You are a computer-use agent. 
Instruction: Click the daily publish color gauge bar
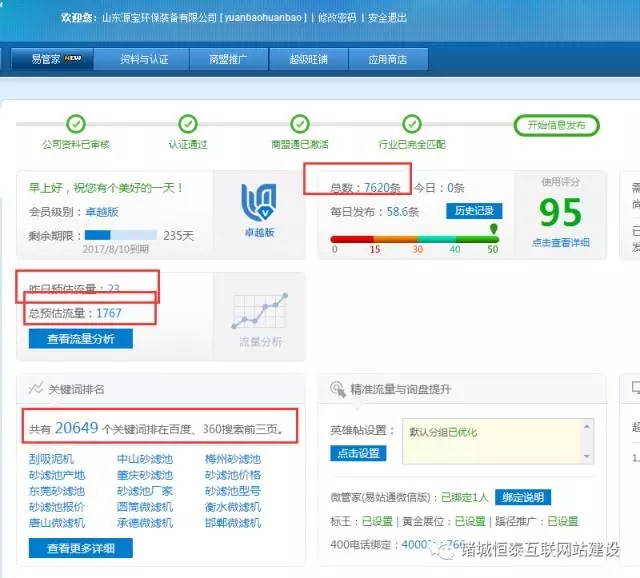point(414,238)
